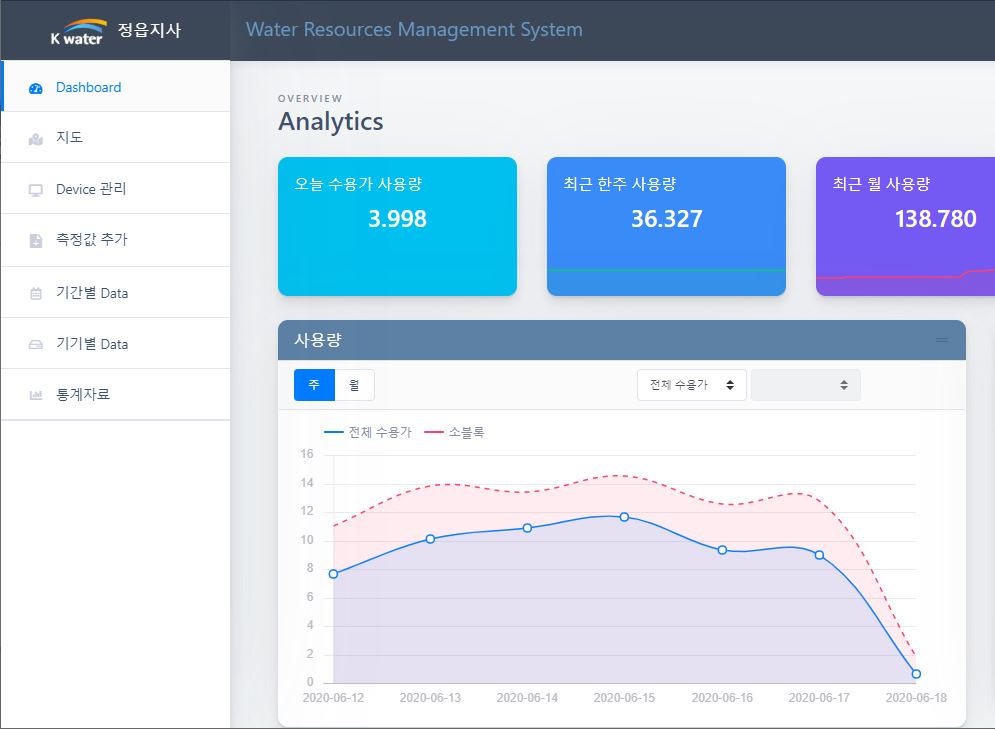
Task: Click the drive icon beside 기기별 Data
Action: coord(36,345)
